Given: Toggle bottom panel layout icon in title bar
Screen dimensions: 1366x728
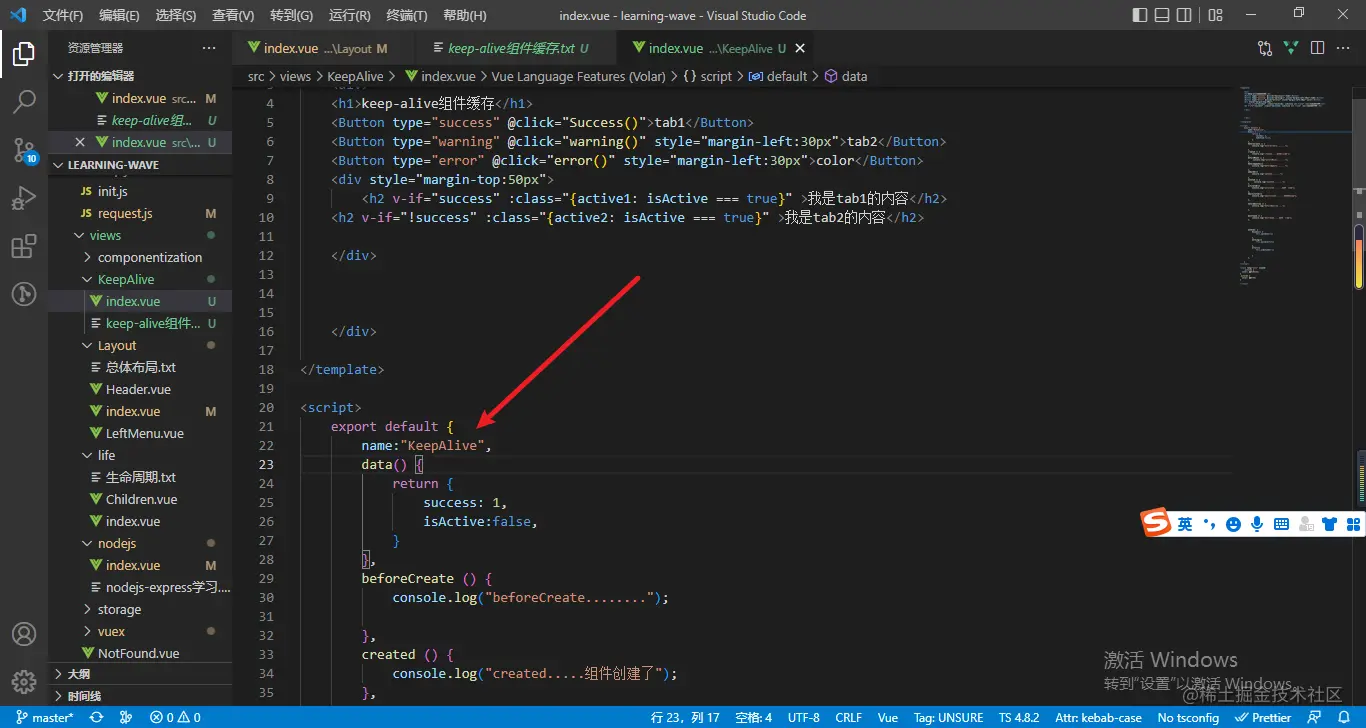Looking at the screenshot, I should 1162,15.
